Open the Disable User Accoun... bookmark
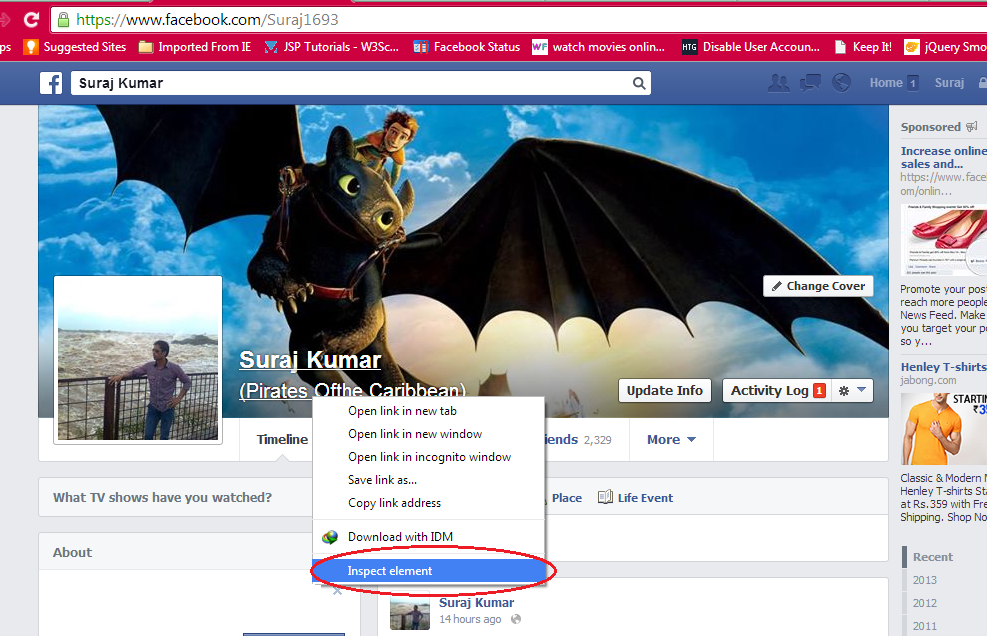This screenshot has height=636, width=987. click(x=751, y=47)
